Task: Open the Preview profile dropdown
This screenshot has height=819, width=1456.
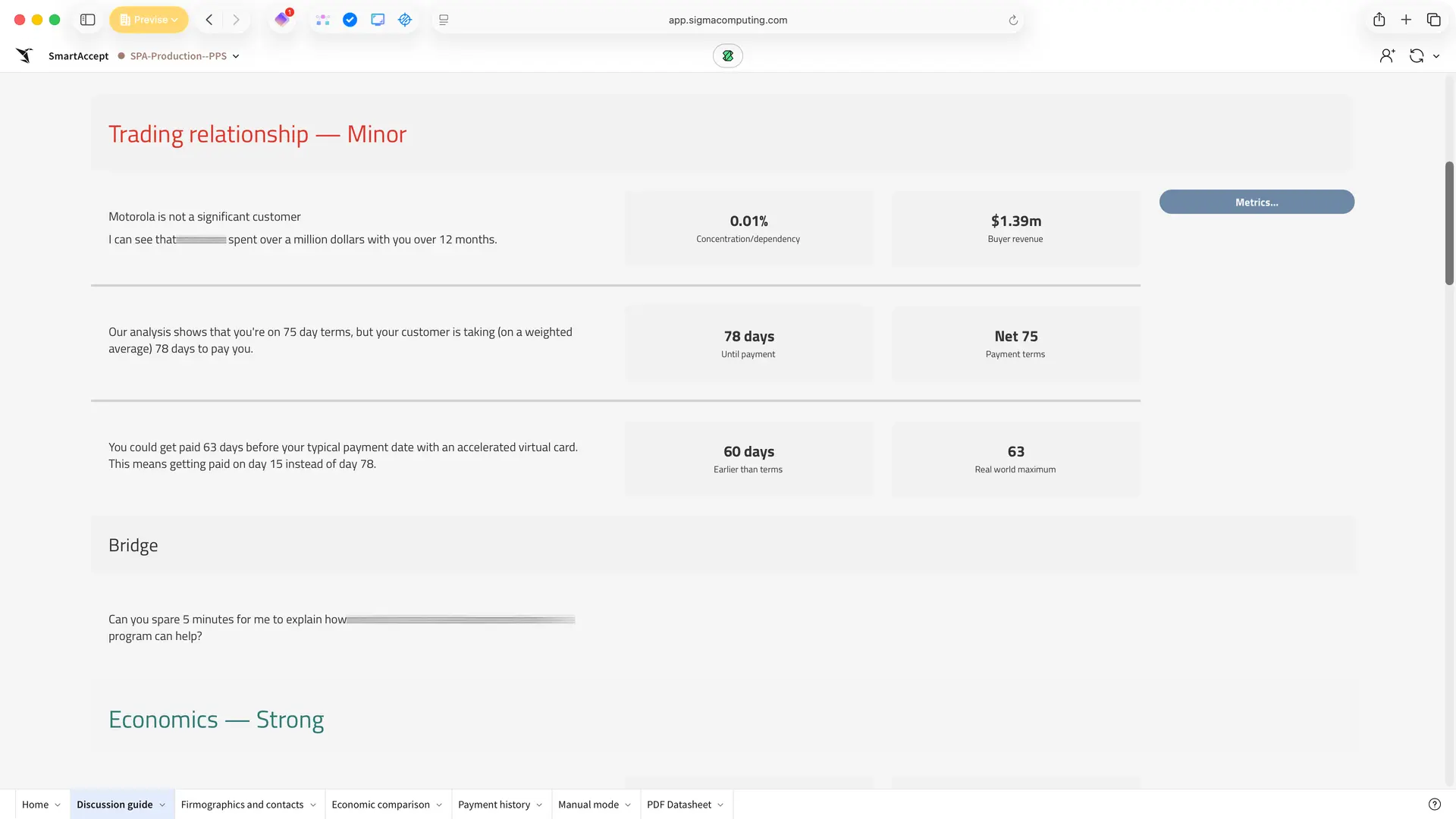Action: (149, 20)
